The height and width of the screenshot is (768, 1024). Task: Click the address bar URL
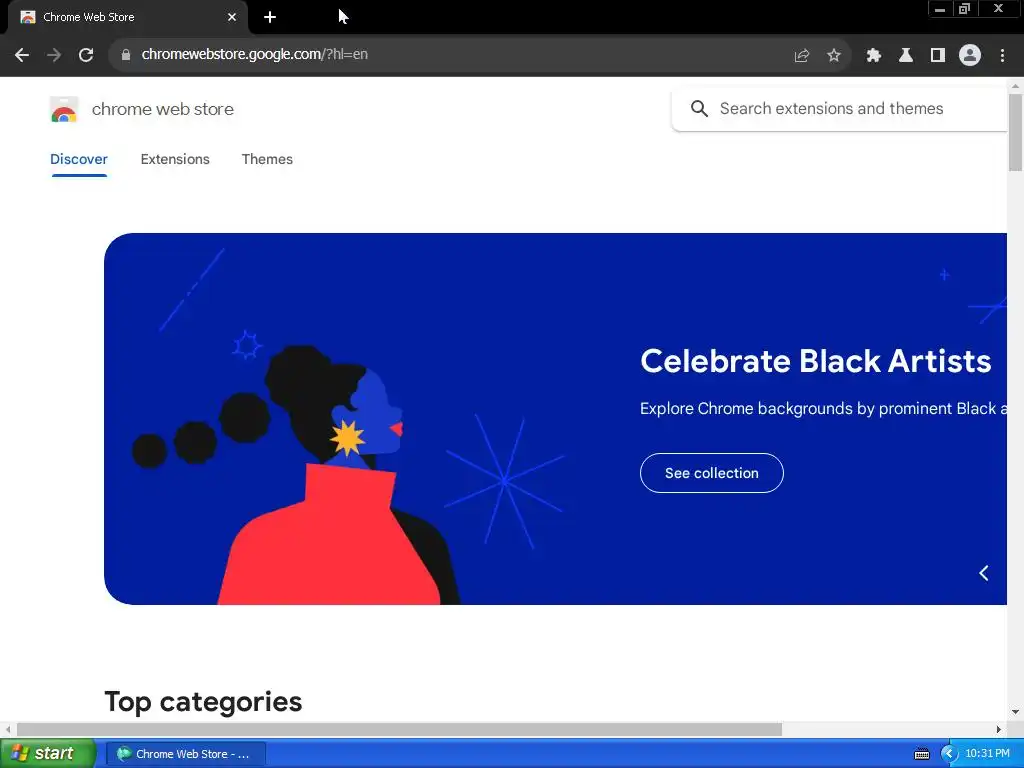pos(255,55)
